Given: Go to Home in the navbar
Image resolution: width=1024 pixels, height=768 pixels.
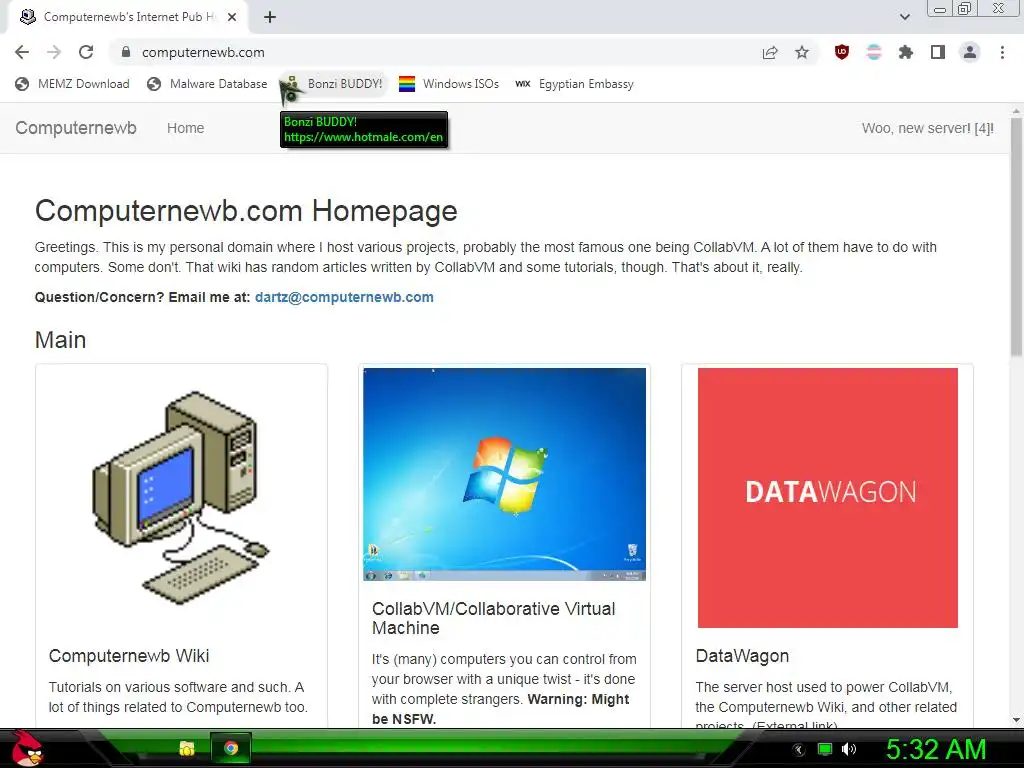Looking at the screenshot, I should pyautogui.click(x=185, y=128).
